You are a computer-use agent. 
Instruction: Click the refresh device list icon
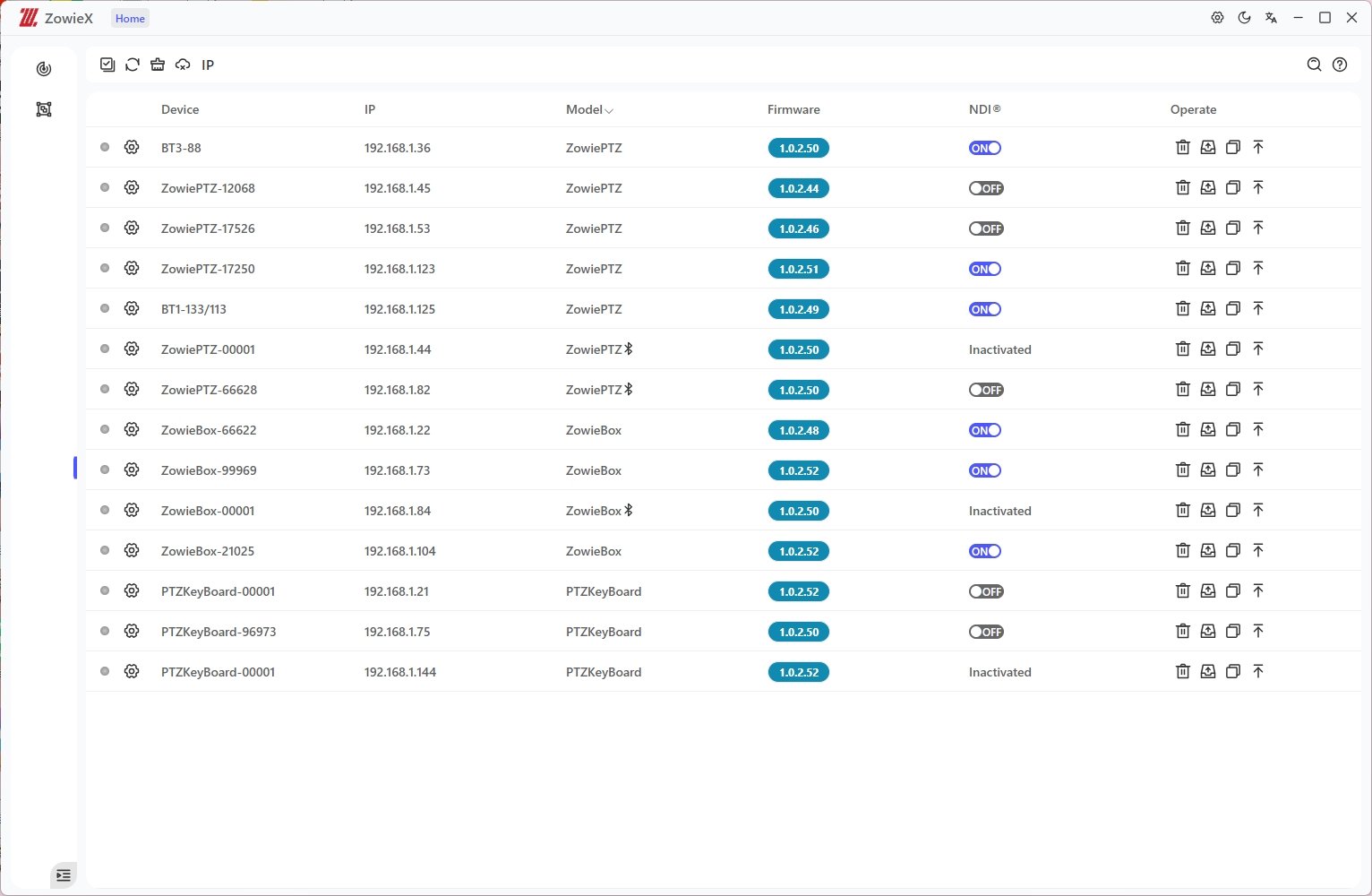(133, 65)
